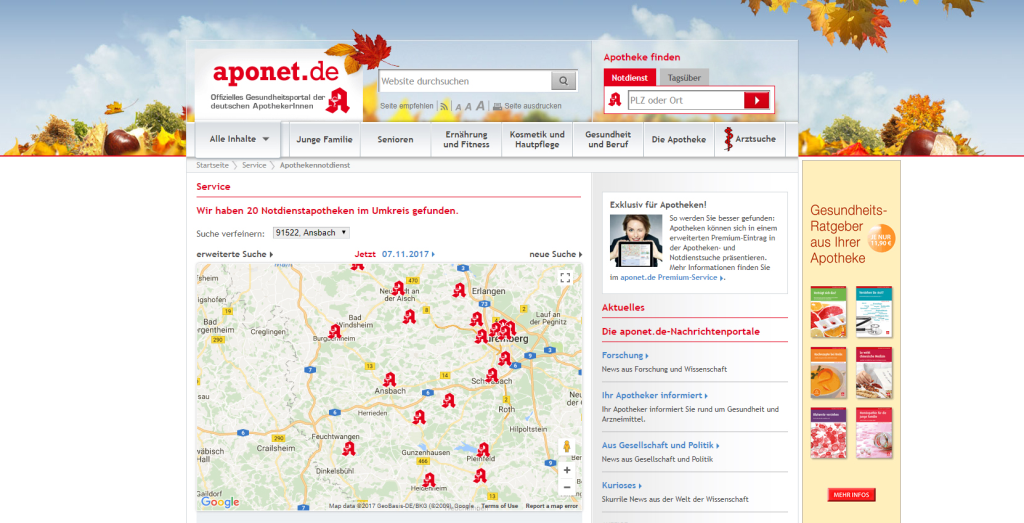Image resolution: width=1024 pixels, height=523 pixels.
Task: Open the Senioren menu
Action: coord(395,139)
